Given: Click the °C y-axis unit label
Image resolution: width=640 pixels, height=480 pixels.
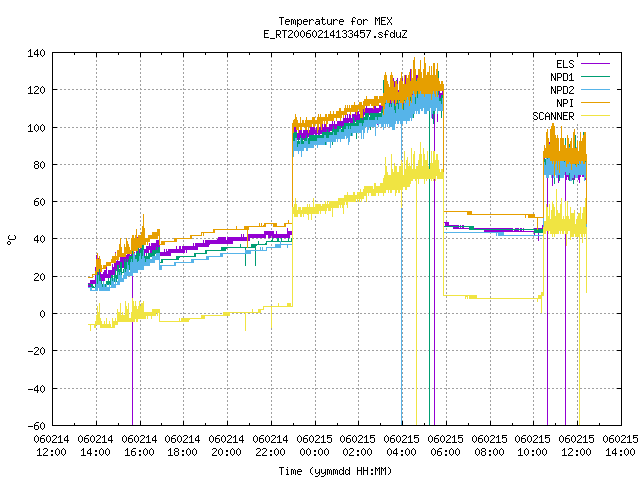Looking at the screenshot, I should coord(11,240).
